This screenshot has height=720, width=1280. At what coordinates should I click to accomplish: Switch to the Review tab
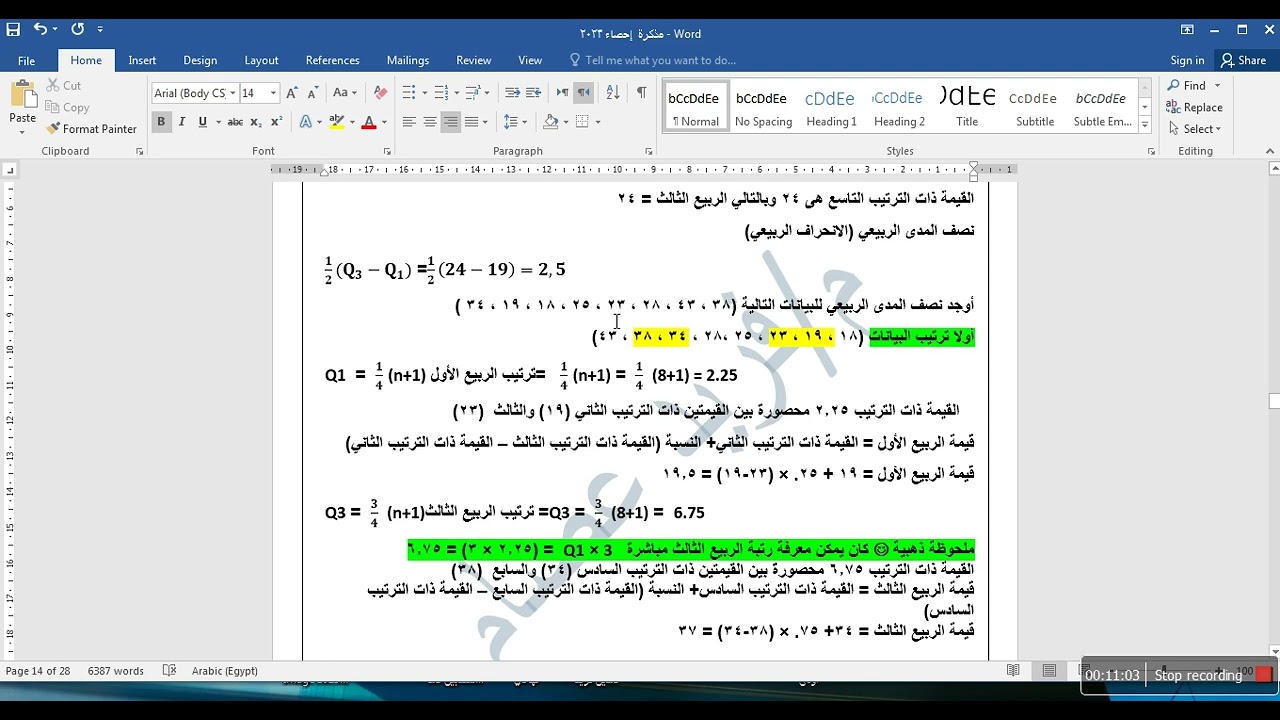pyautogui.click(x=474, y=60)
